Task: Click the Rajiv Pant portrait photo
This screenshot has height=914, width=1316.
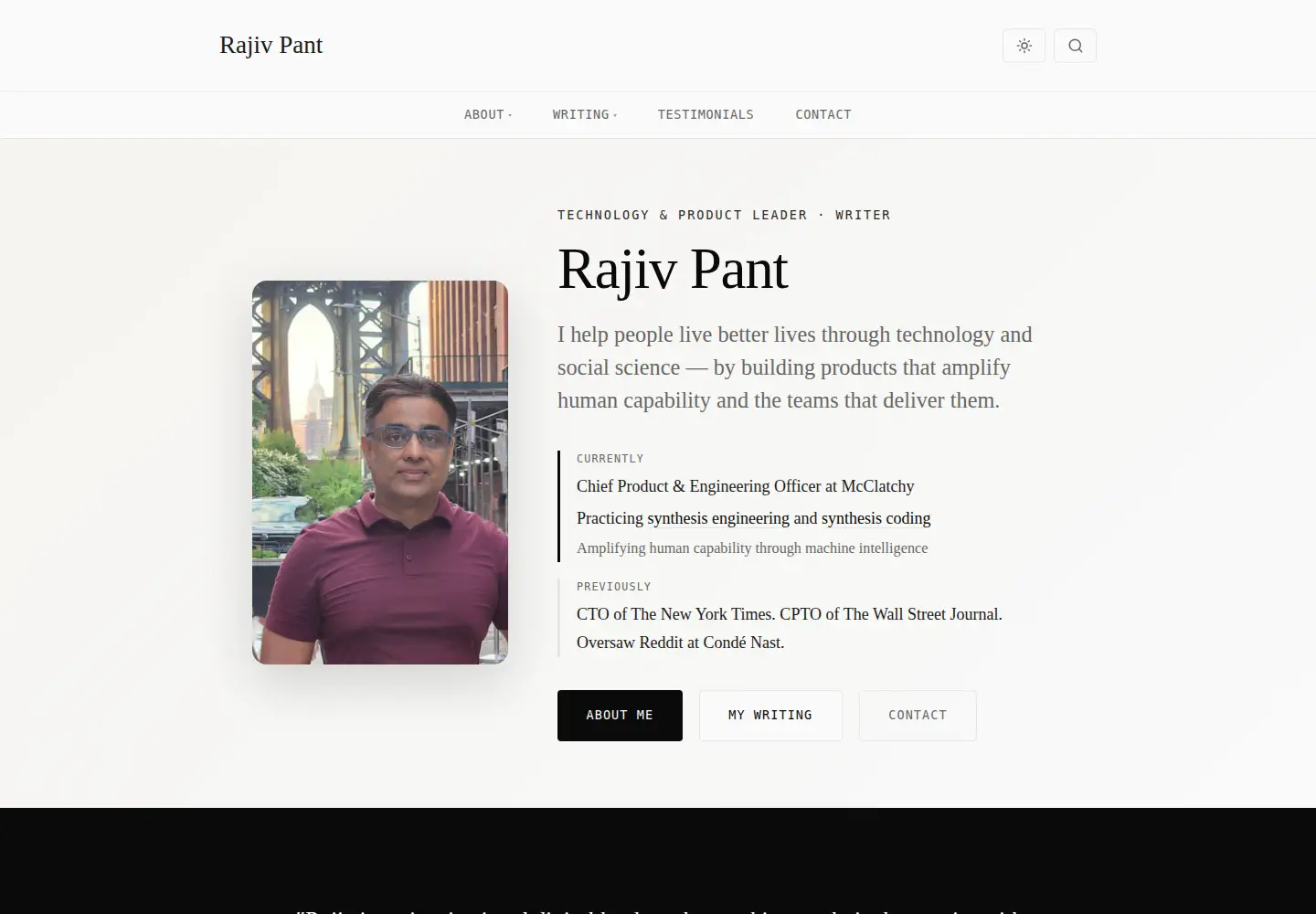Action: (380, 473)
